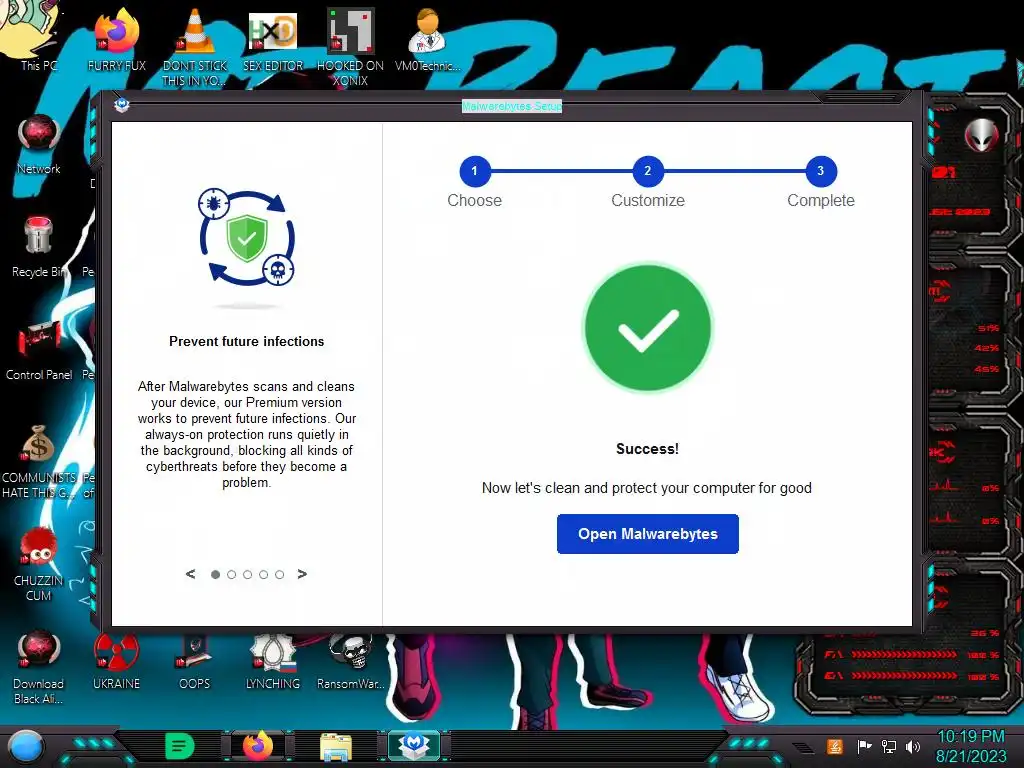This screenshot has width=1024, height=768.
Task: Open the green notes app in taskbar
Action: pos(180,746)
